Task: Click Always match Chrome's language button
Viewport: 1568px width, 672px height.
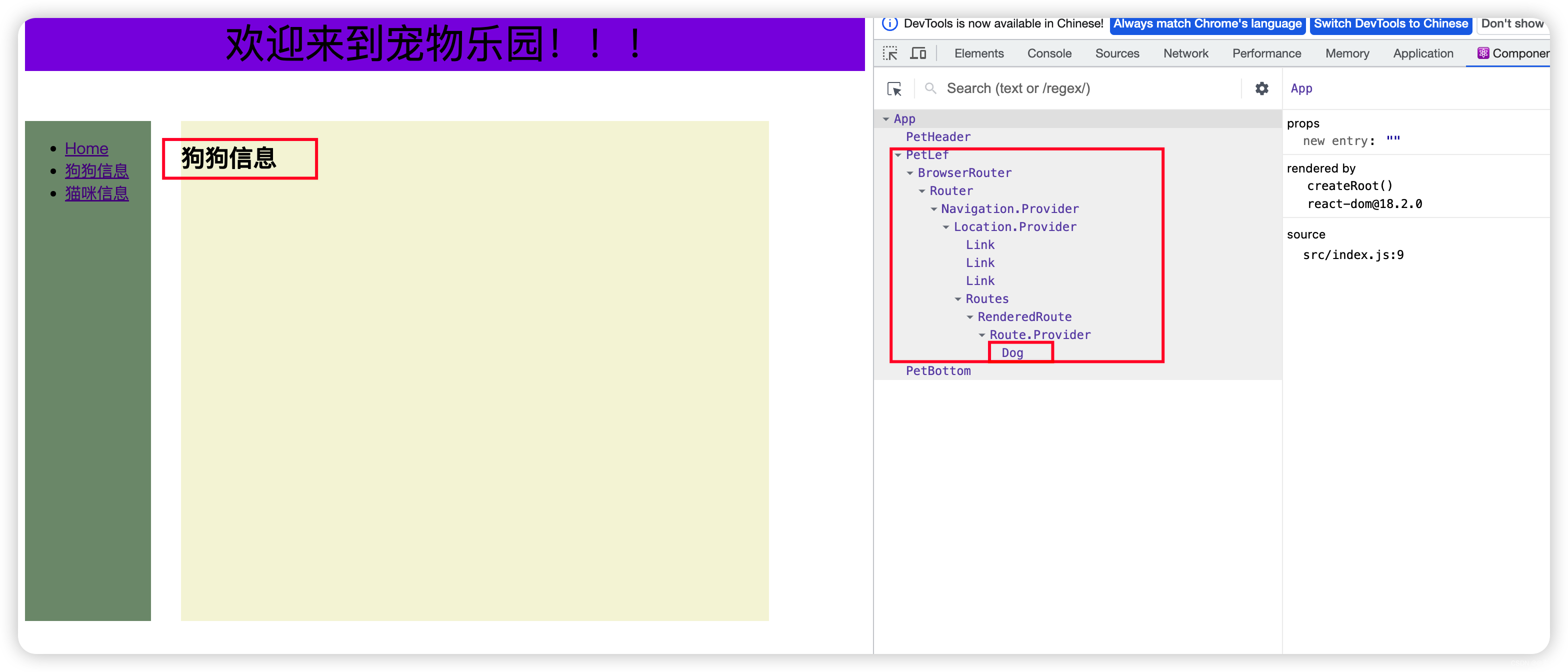Action: pos(1207,24)
